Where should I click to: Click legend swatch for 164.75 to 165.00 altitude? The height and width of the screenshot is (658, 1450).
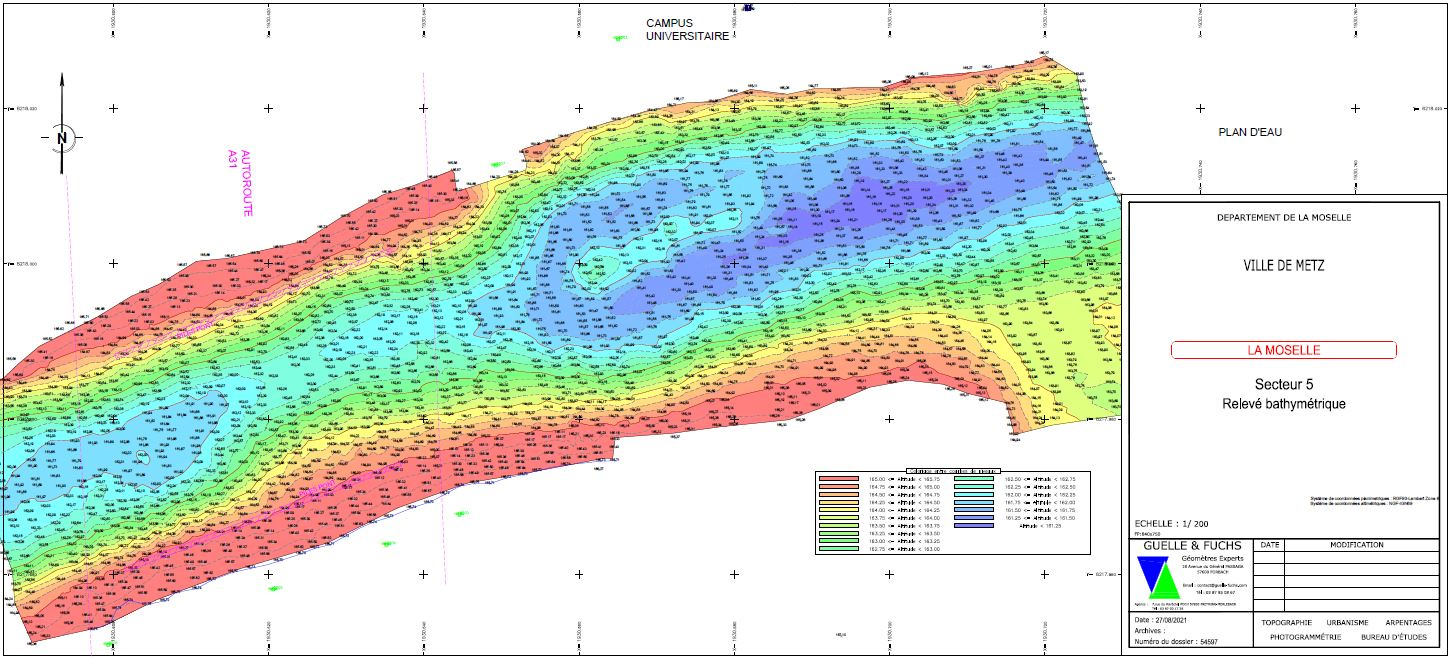pos(839,487)
